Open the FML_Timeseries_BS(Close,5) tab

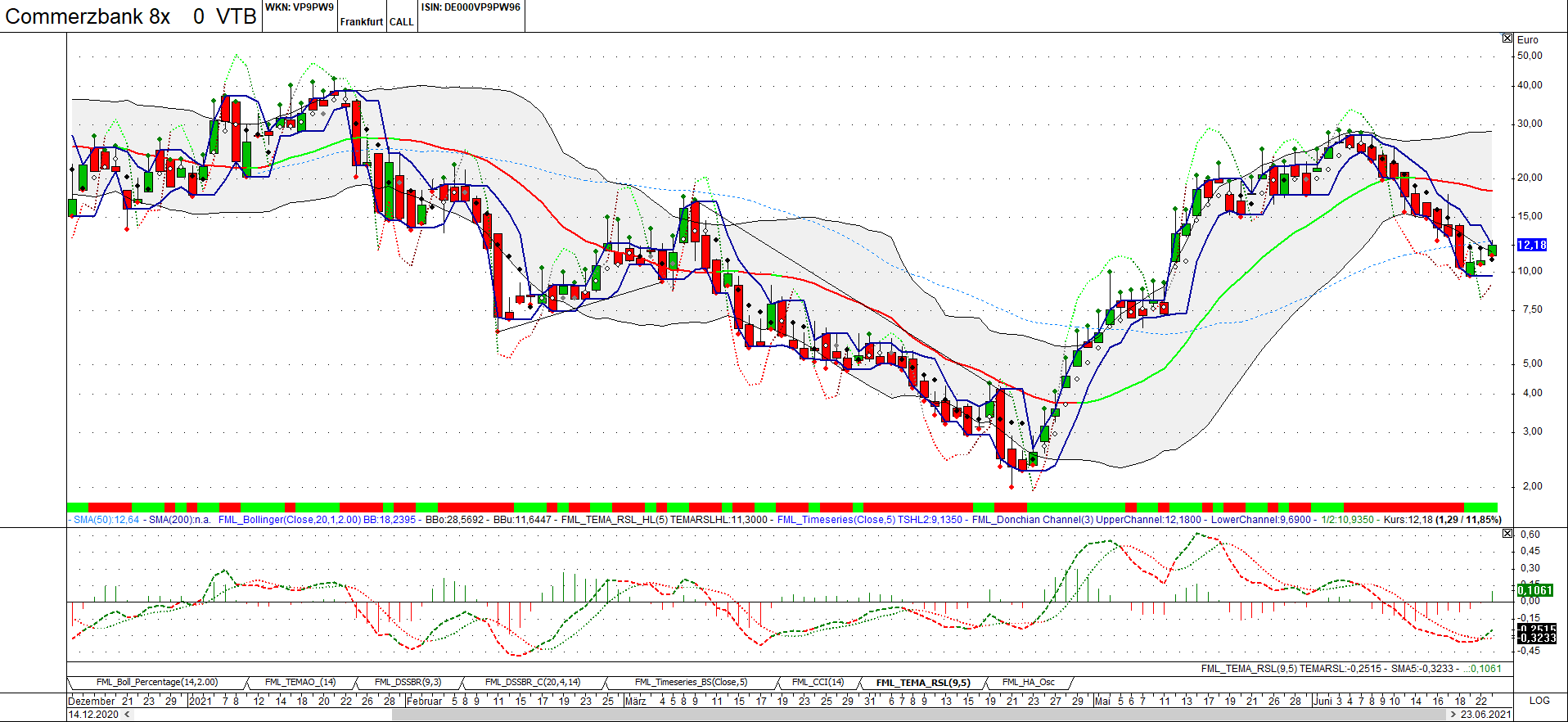tap(691, 682)
